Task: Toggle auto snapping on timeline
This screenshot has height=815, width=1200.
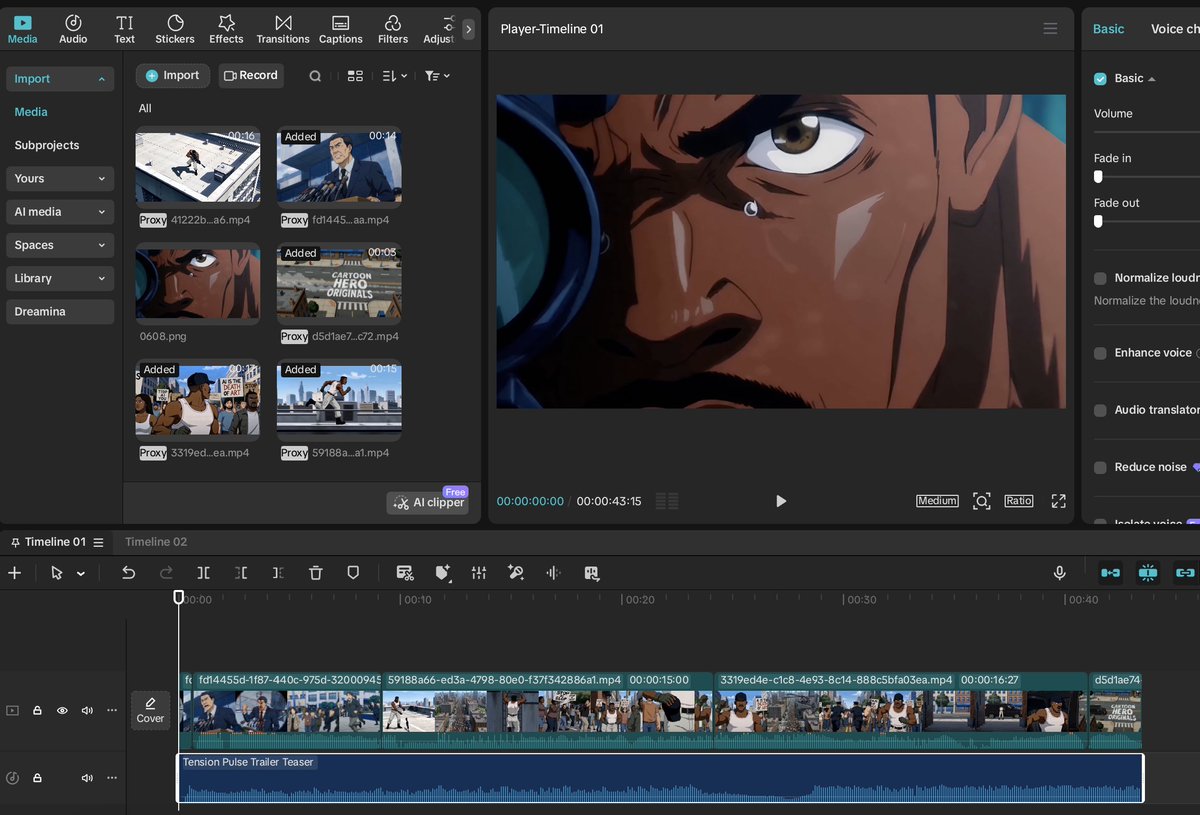Action: coord(1148,573)
